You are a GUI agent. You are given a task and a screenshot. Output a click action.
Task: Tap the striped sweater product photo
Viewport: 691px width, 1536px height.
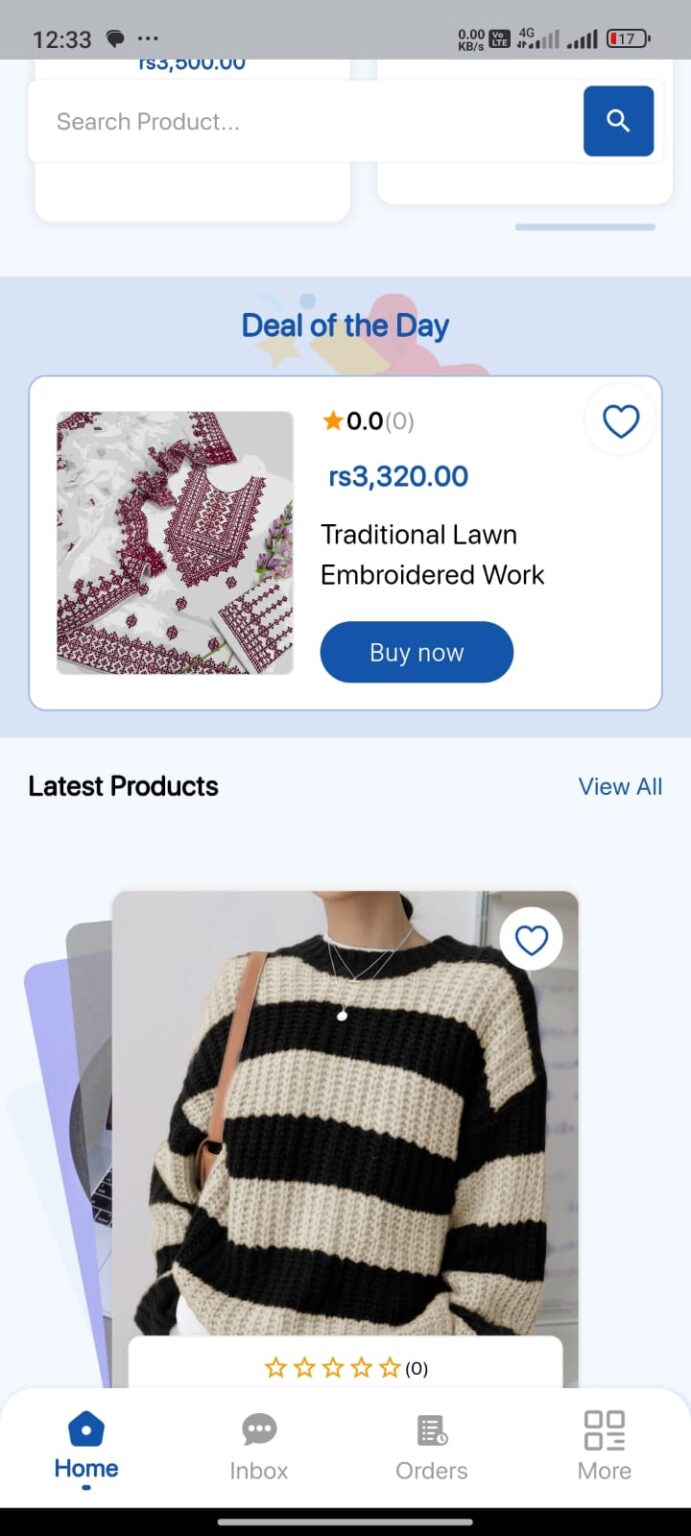pyautogui.click(x=345, y=1110)
